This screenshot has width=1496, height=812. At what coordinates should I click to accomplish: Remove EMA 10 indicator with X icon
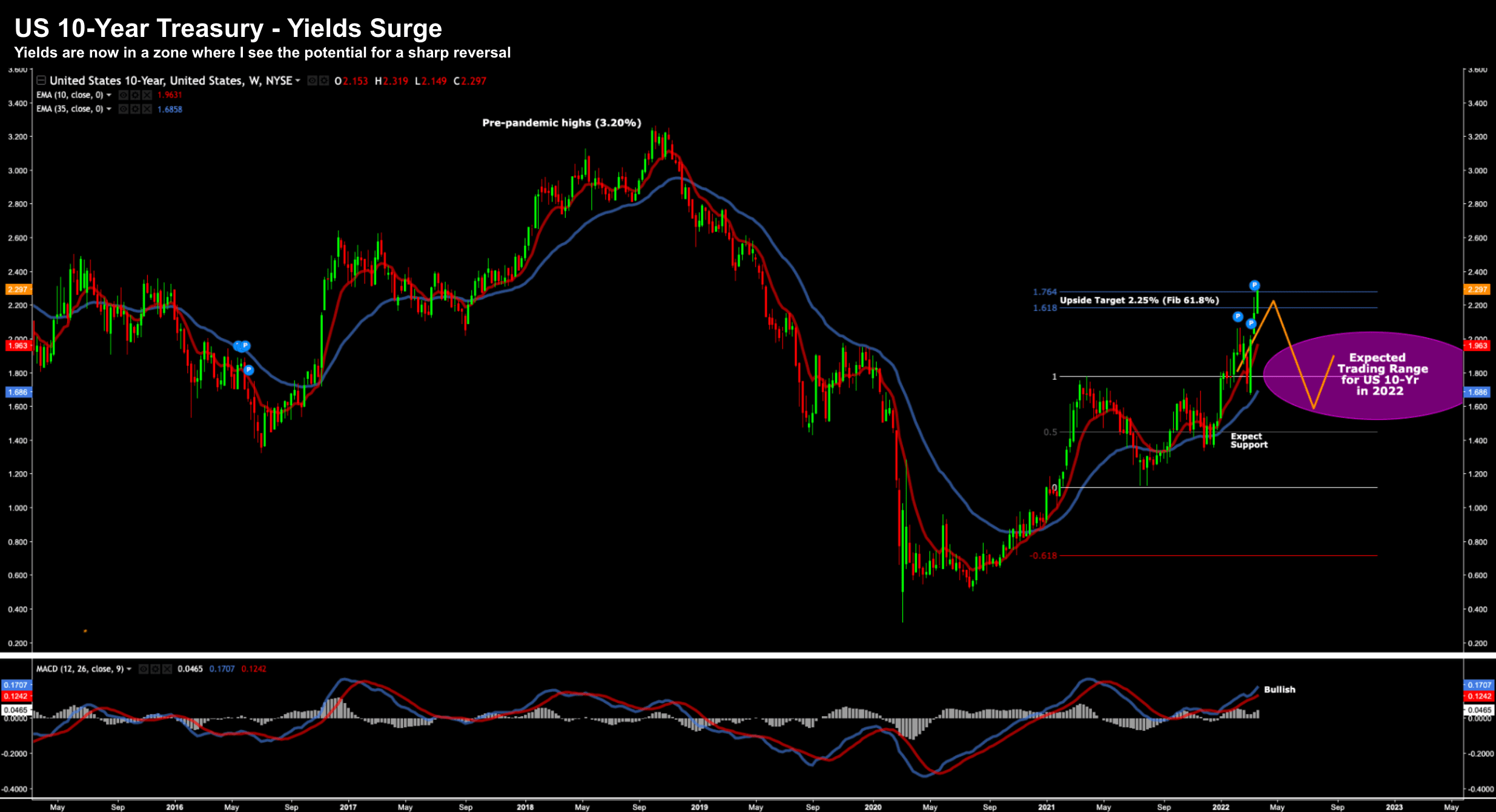[147, 95]
